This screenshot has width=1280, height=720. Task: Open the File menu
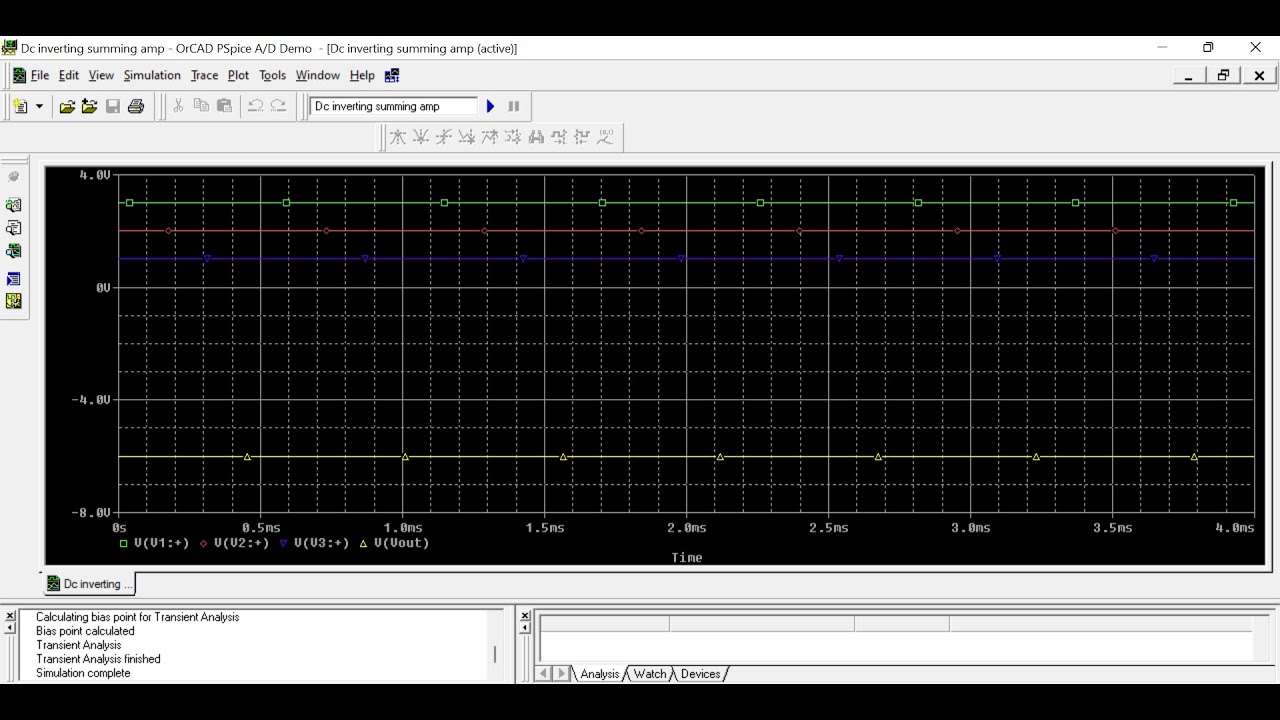click(x=40, y=75)
